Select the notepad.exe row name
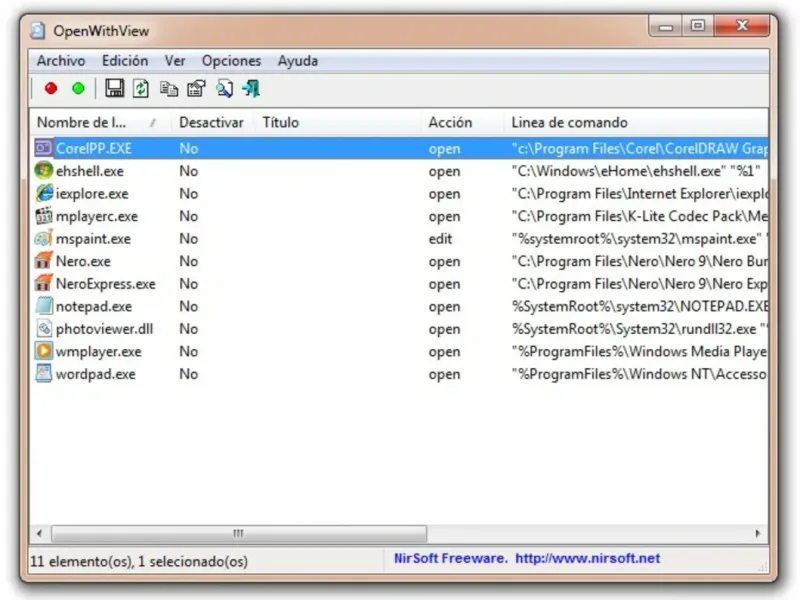The image size is (800, 600). (94, 306)
